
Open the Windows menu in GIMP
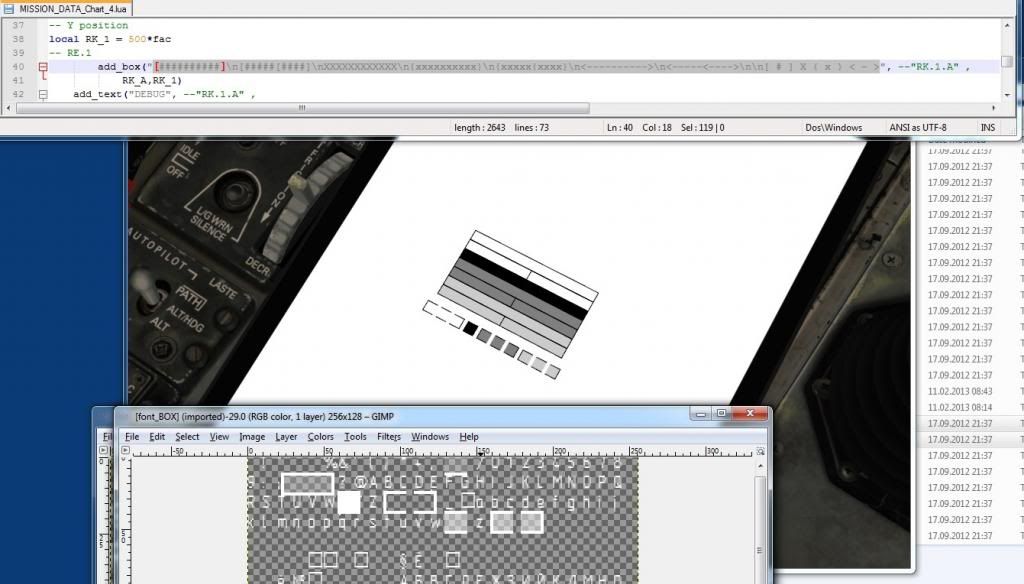(430, 437)
